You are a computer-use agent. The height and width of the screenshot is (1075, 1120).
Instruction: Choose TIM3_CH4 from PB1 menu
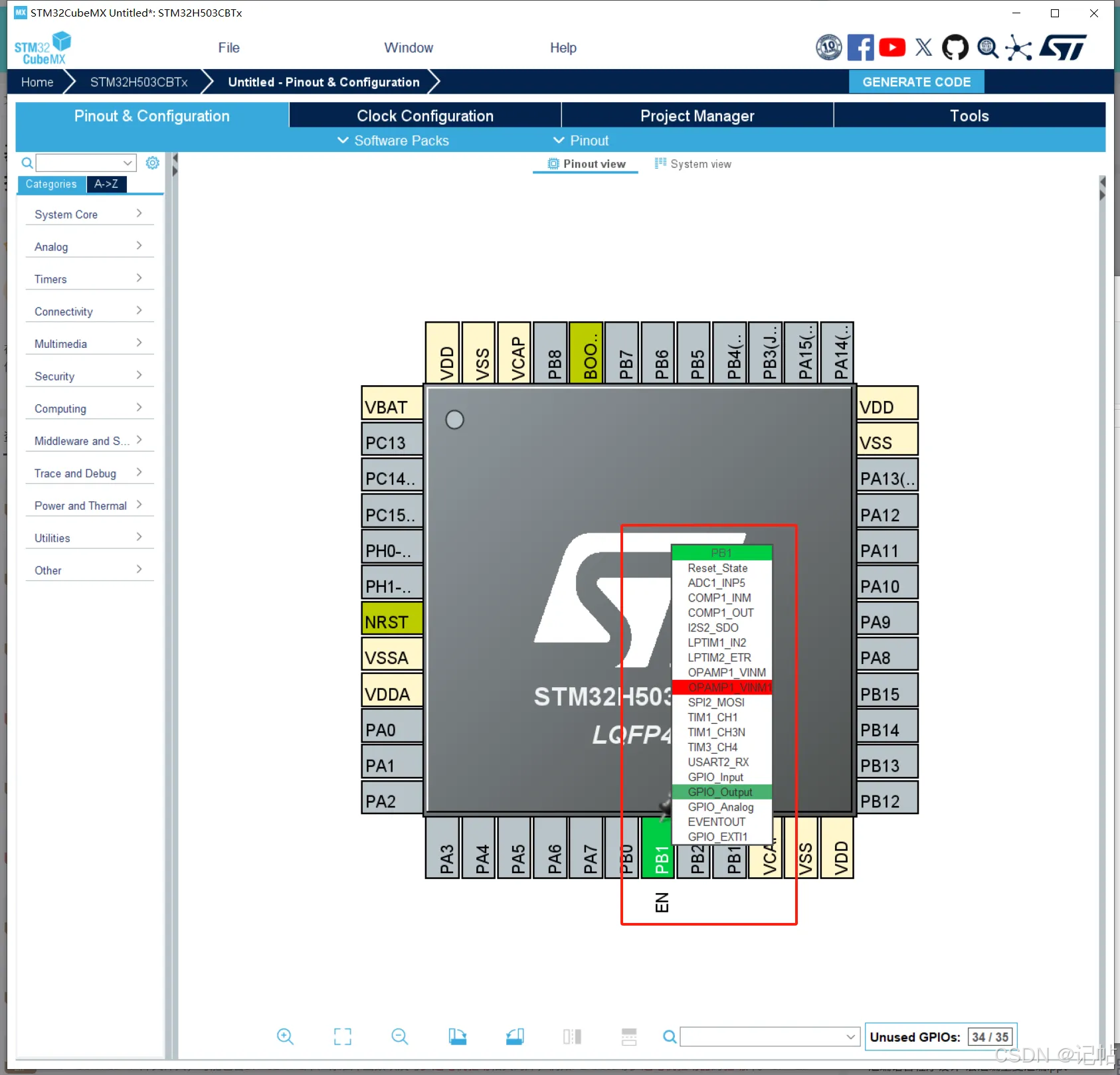click(722, 747)
